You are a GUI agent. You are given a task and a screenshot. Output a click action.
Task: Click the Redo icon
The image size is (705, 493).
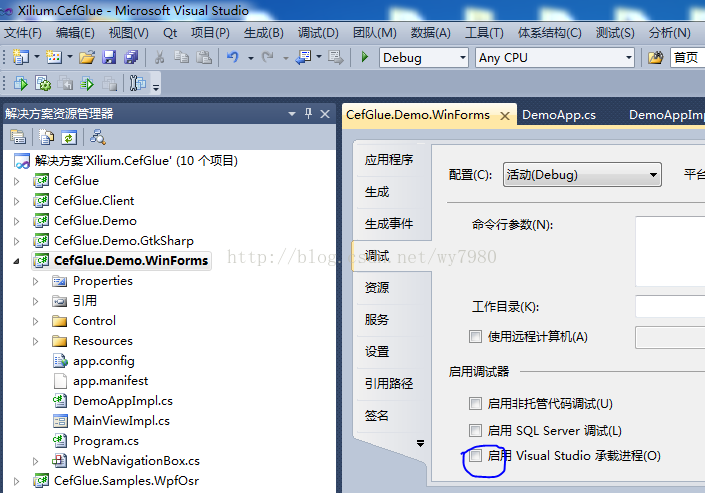click(x=268, y=57)
